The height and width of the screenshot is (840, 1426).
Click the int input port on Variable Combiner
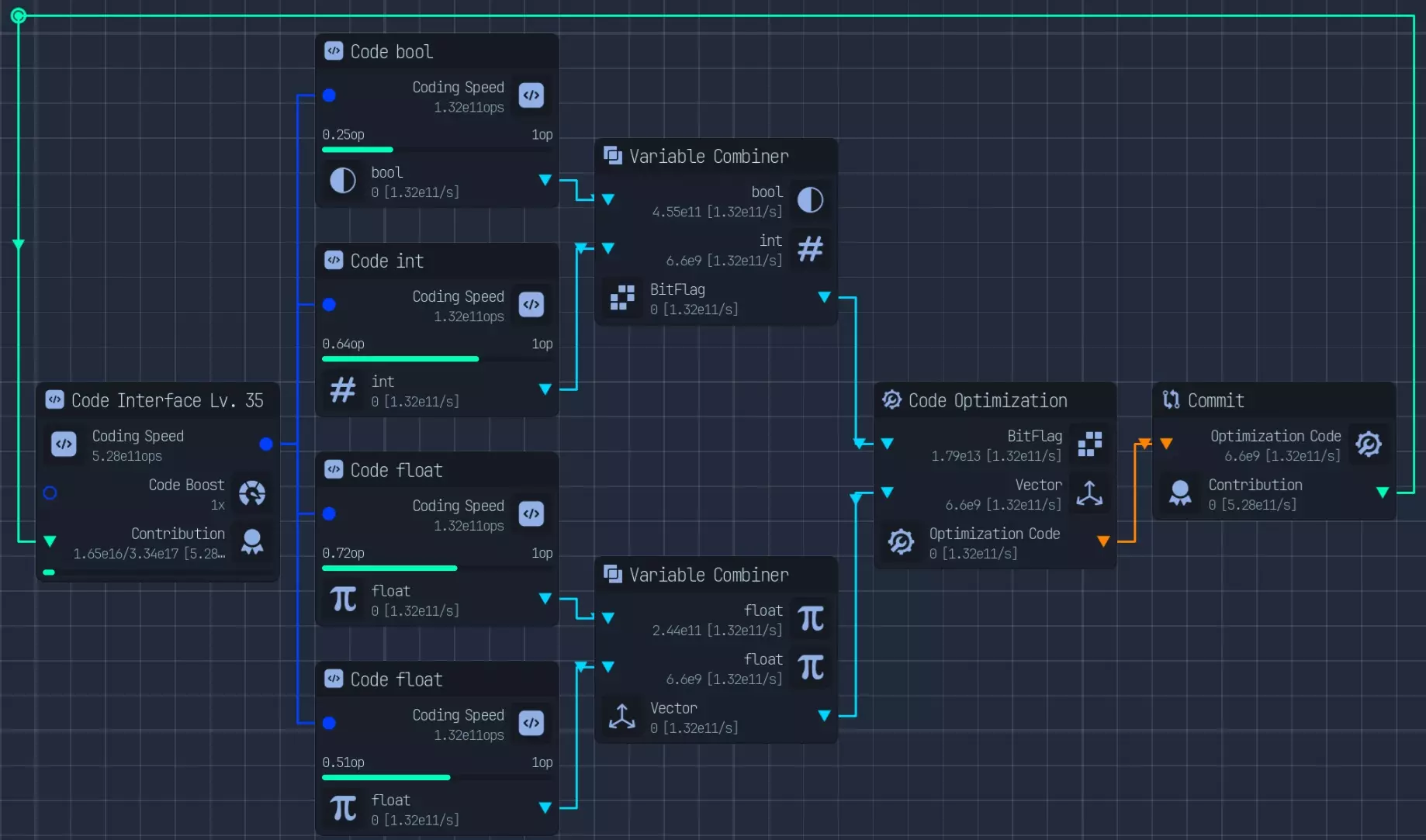coord(608,249)
